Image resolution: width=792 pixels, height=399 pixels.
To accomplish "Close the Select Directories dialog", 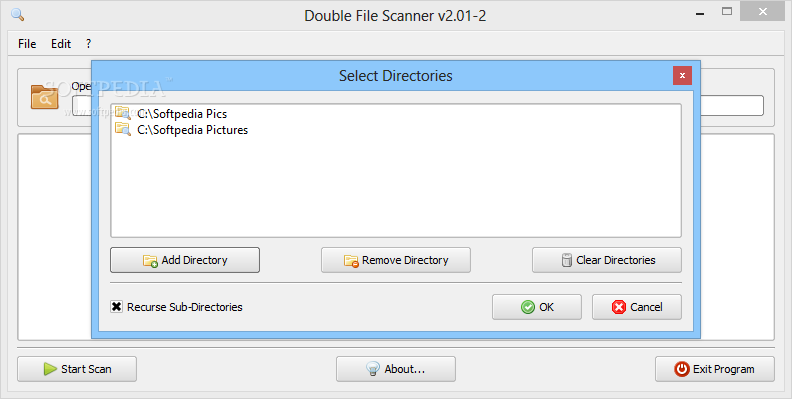I will (682, 76).
